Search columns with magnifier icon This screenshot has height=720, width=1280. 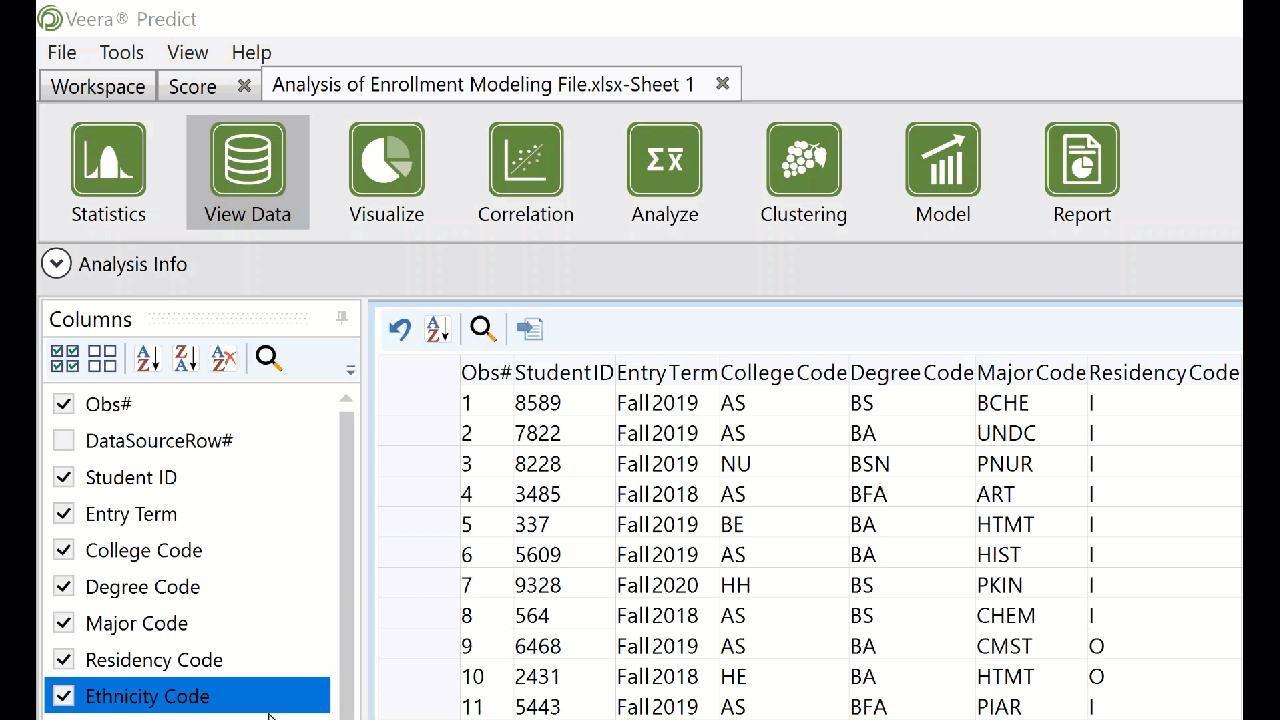(x=268, y=358)
